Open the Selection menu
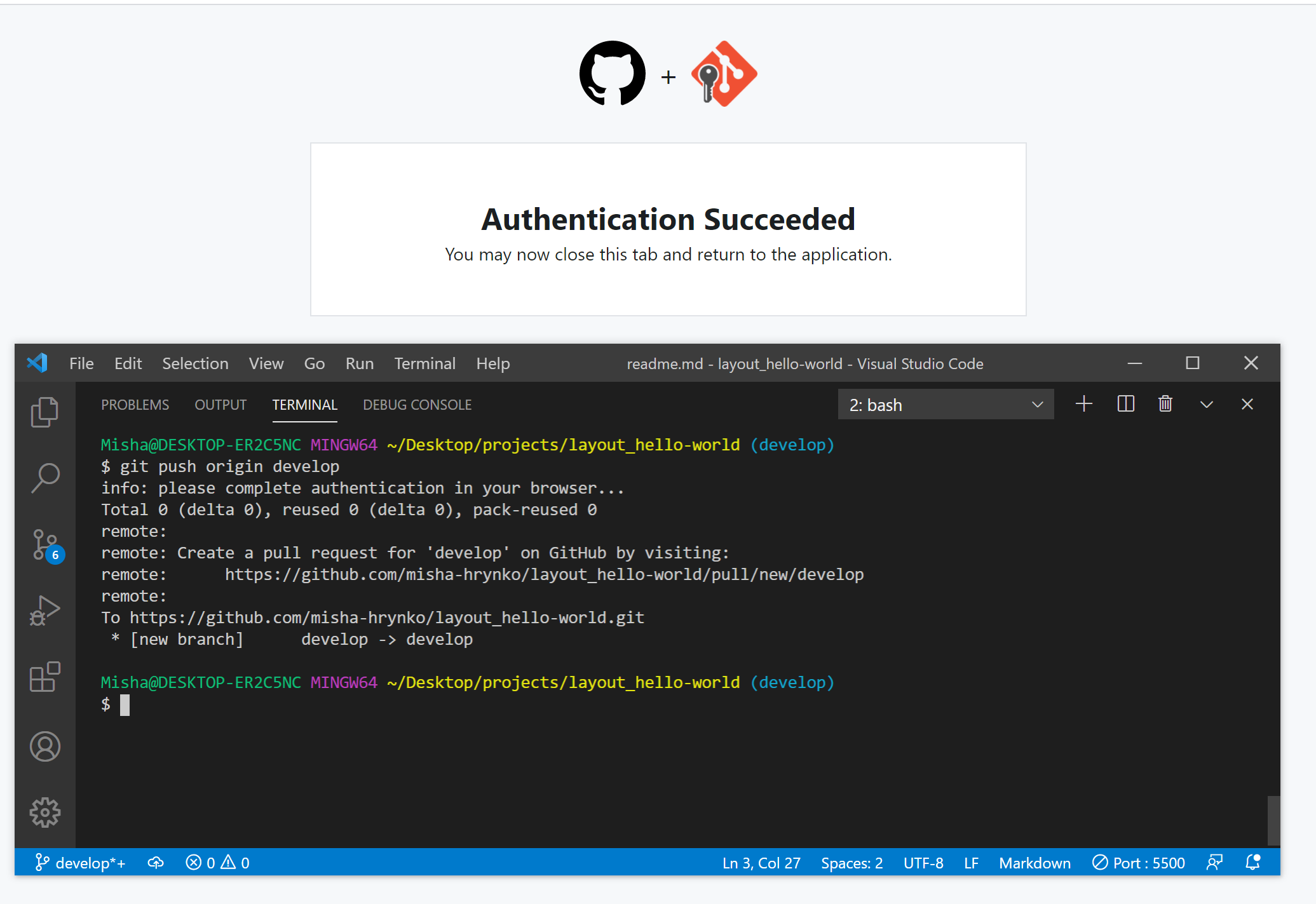 pos(195,363)
